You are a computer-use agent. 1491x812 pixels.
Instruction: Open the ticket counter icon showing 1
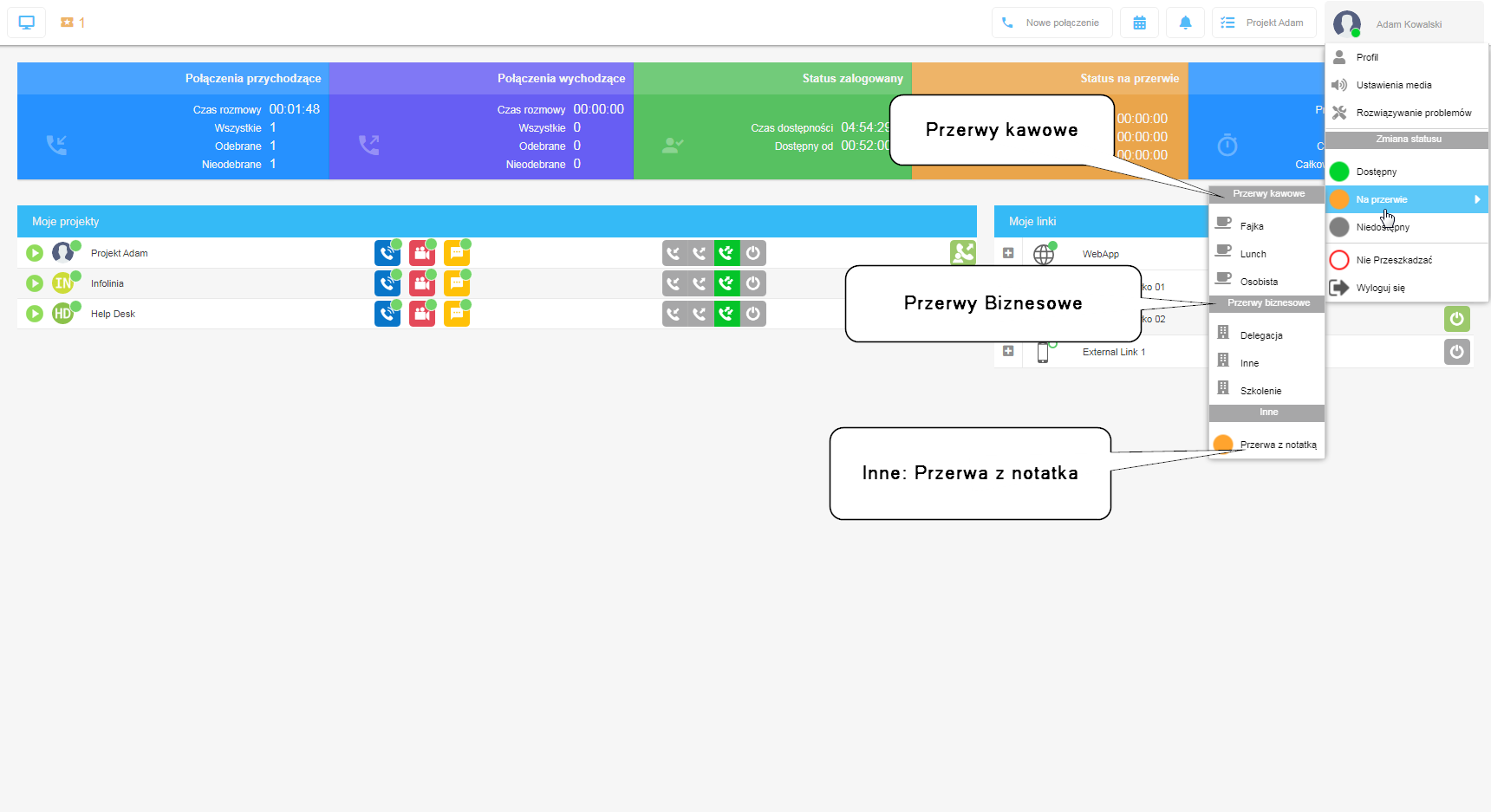73,23
